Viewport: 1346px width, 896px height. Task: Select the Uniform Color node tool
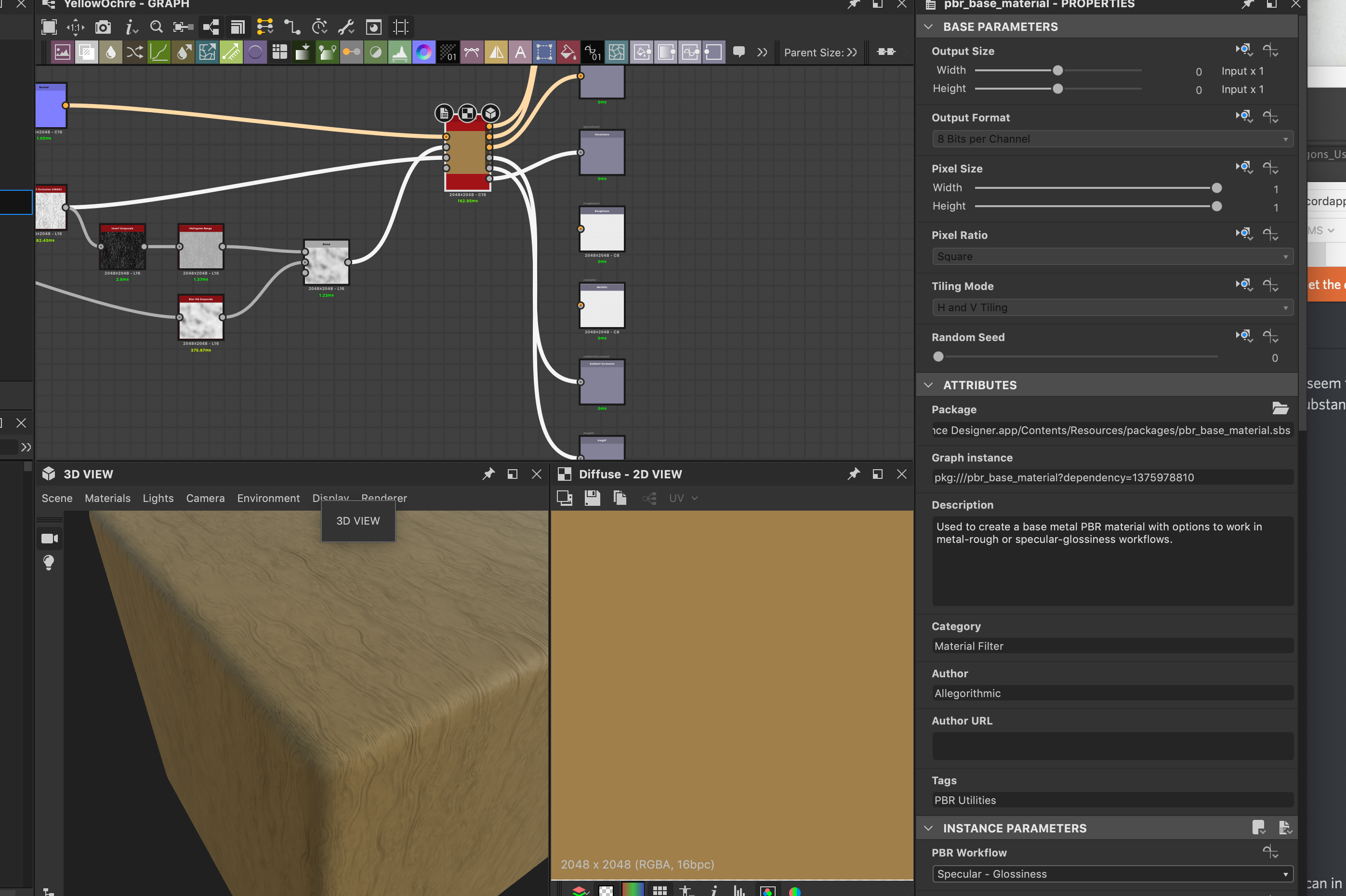click(x=255, y=52)
